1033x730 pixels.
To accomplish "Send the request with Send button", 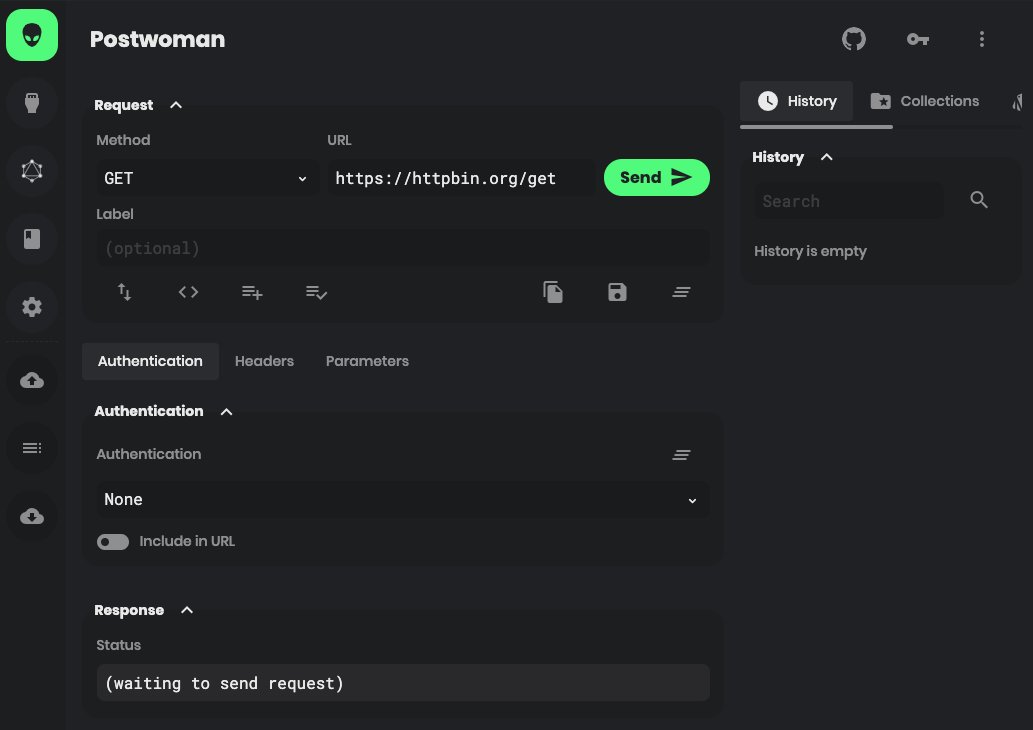I will tap(656, 177).
